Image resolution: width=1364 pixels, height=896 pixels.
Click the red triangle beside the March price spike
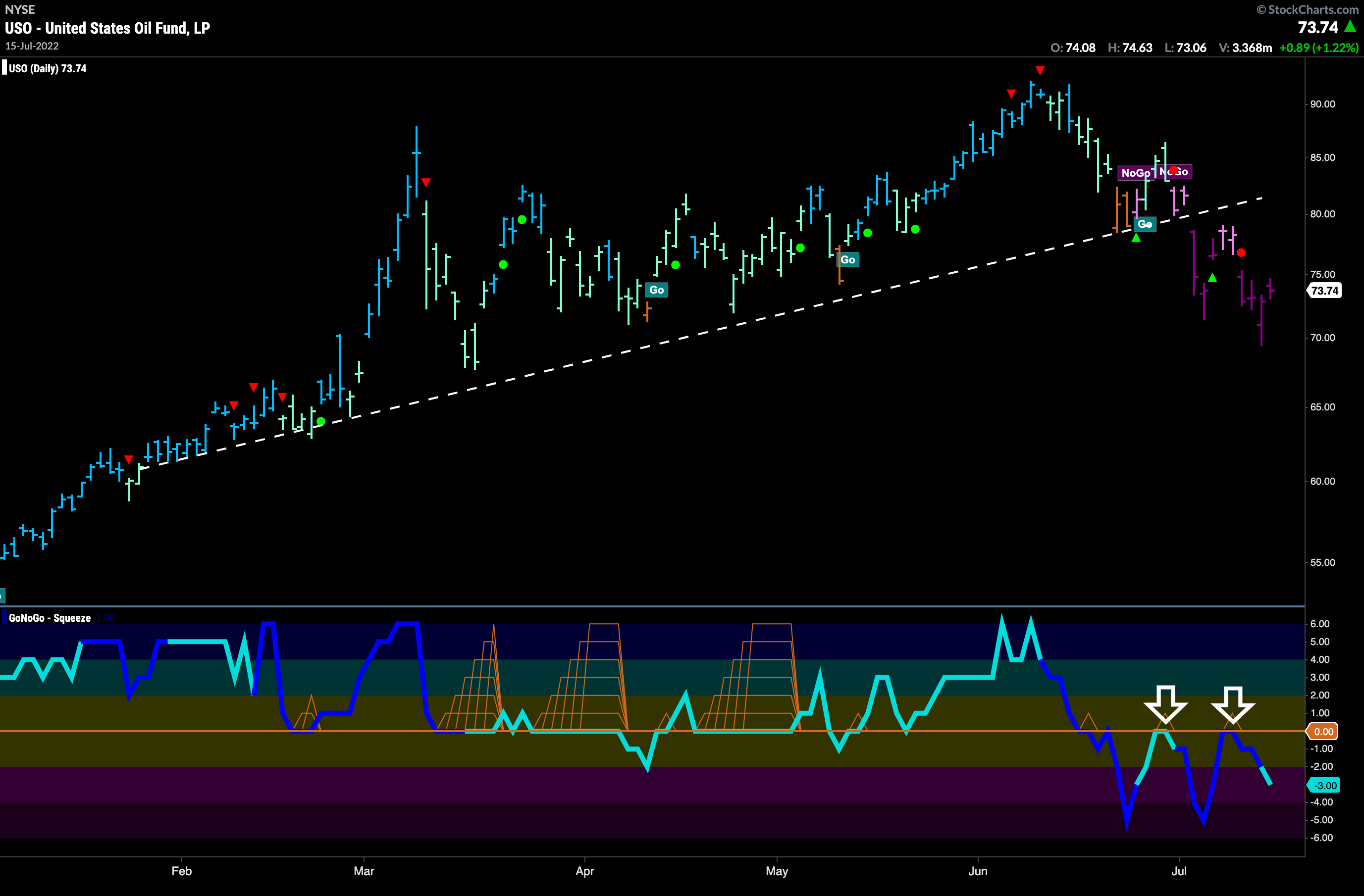pos(426,183)
